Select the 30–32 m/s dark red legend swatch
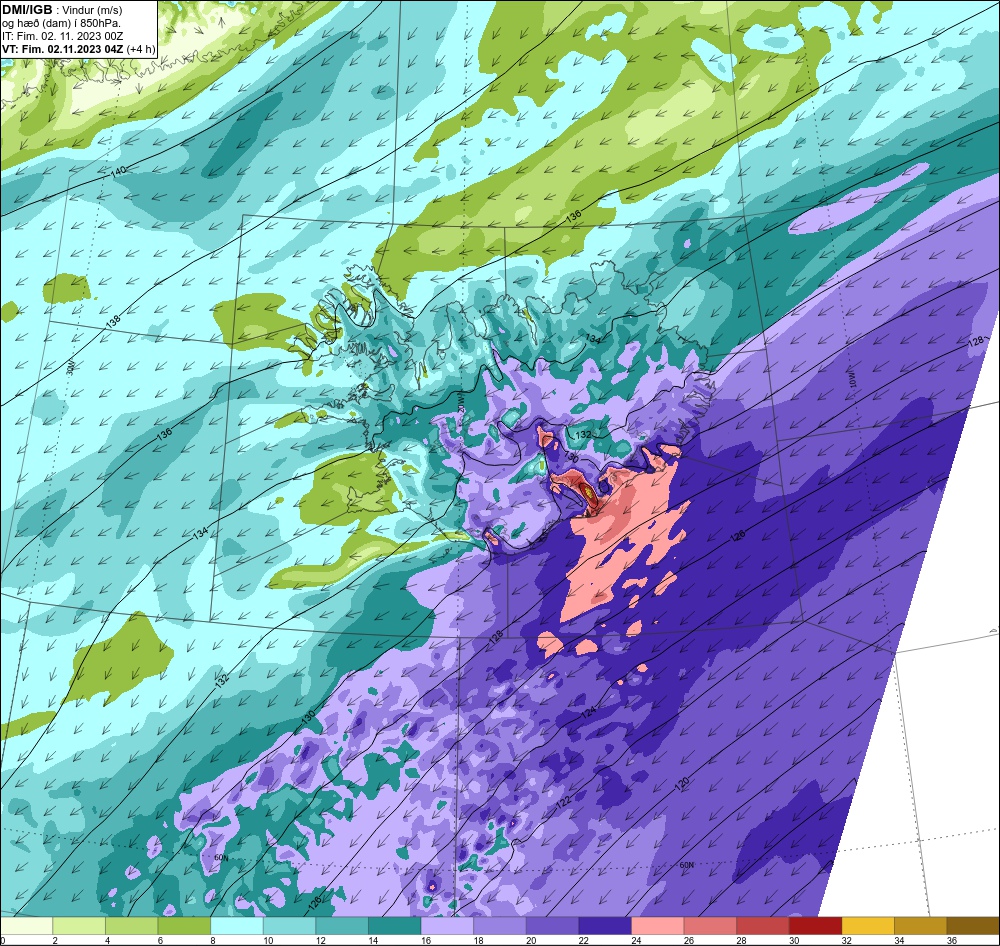Screen dimensions: 1000x946 click(816, 926)
